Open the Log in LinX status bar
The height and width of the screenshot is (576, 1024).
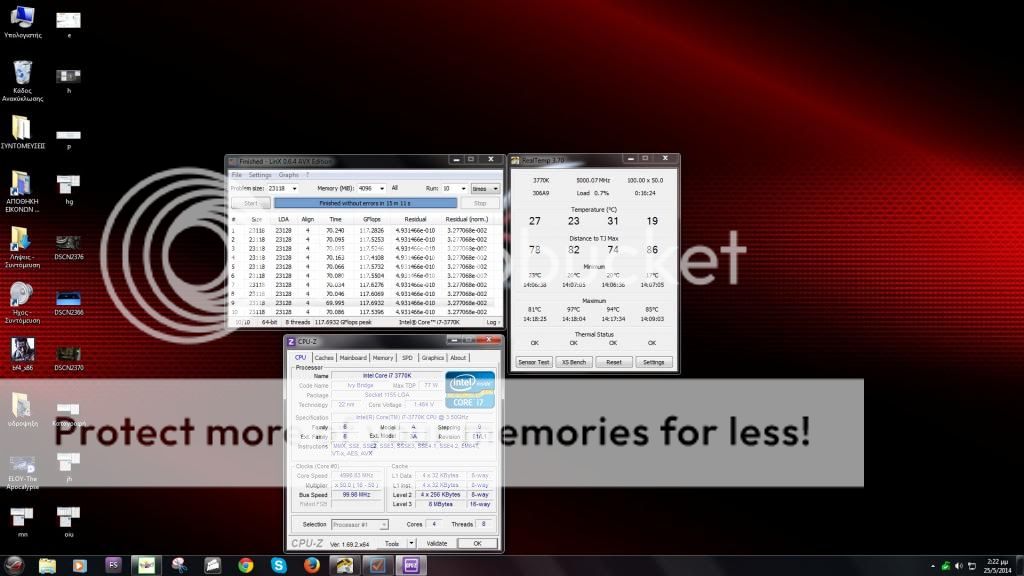point(493,321)
